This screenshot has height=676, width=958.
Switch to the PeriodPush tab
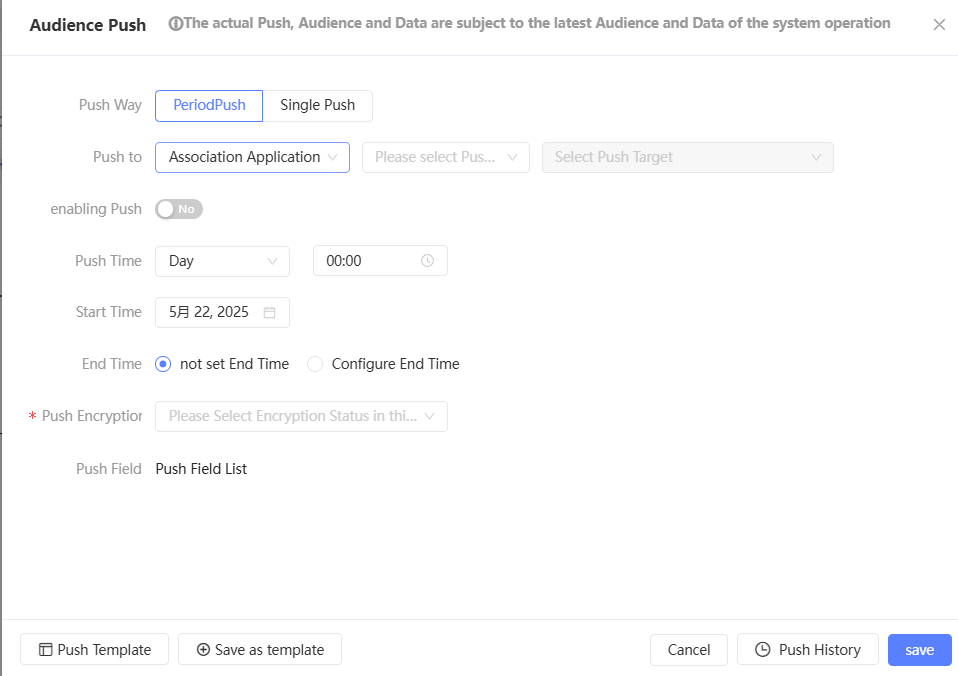209,105
